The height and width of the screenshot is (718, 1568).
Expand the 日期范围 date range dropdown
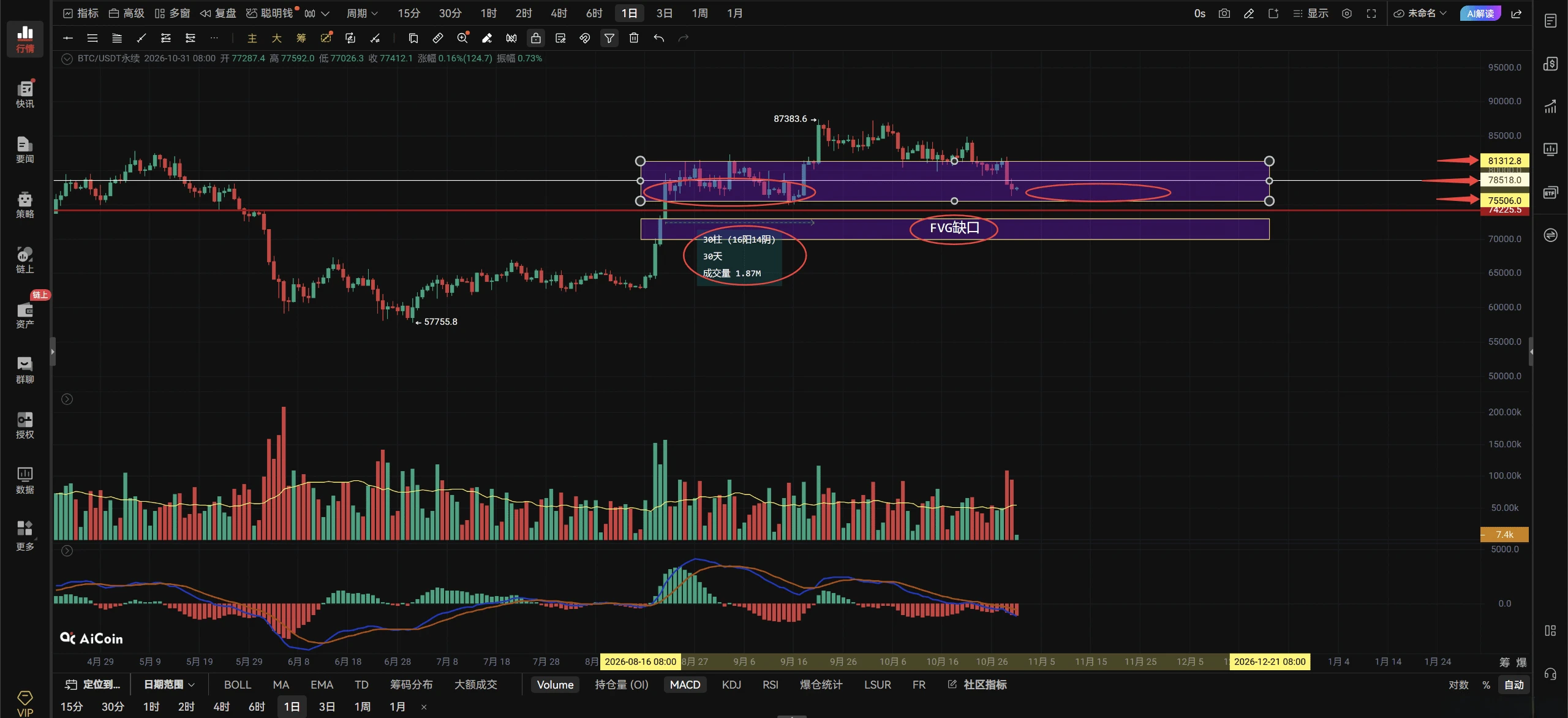pos(169,684)
